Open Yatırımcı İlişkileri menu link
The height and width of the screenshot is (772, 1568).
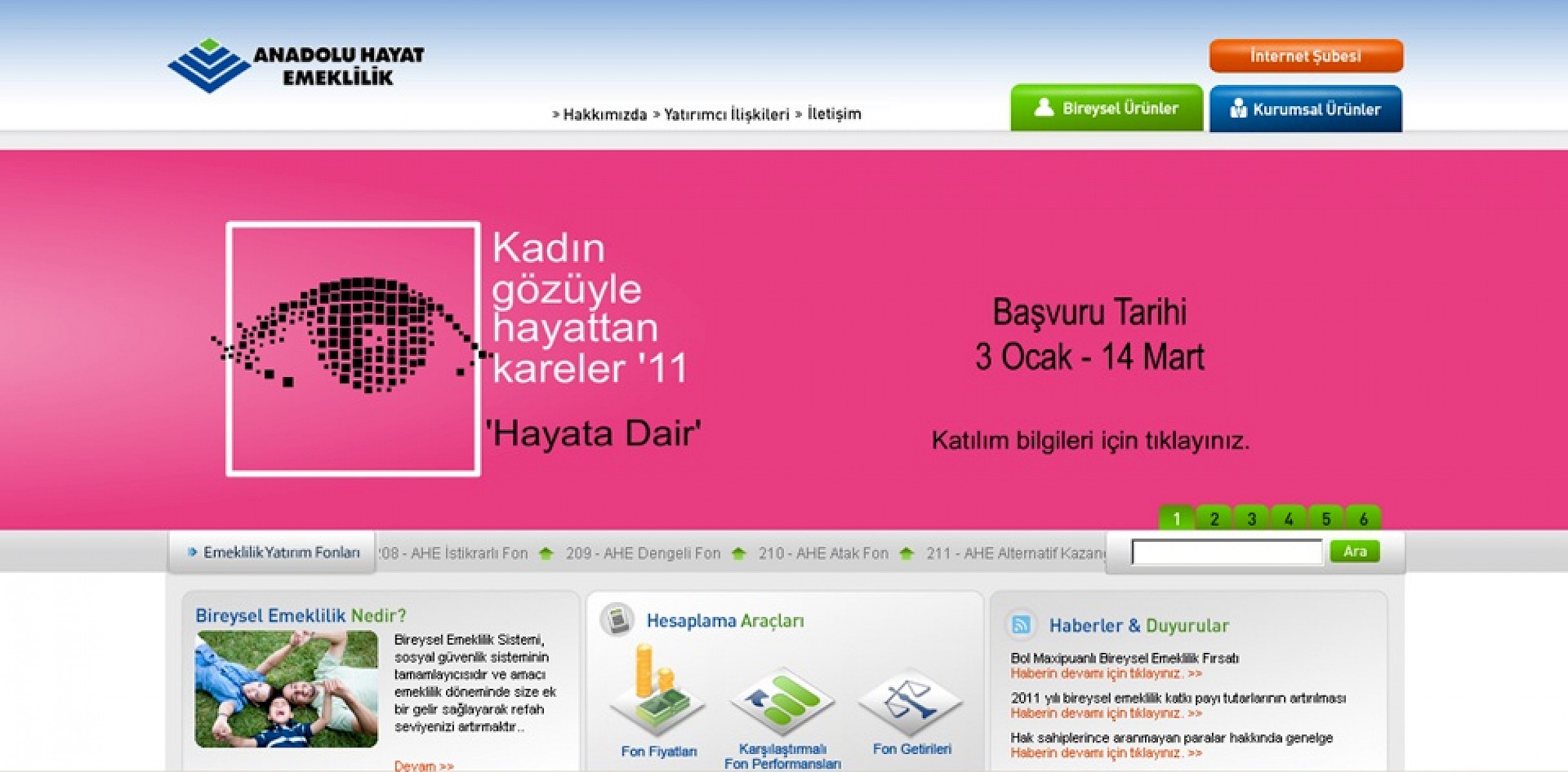coord(725,115)
